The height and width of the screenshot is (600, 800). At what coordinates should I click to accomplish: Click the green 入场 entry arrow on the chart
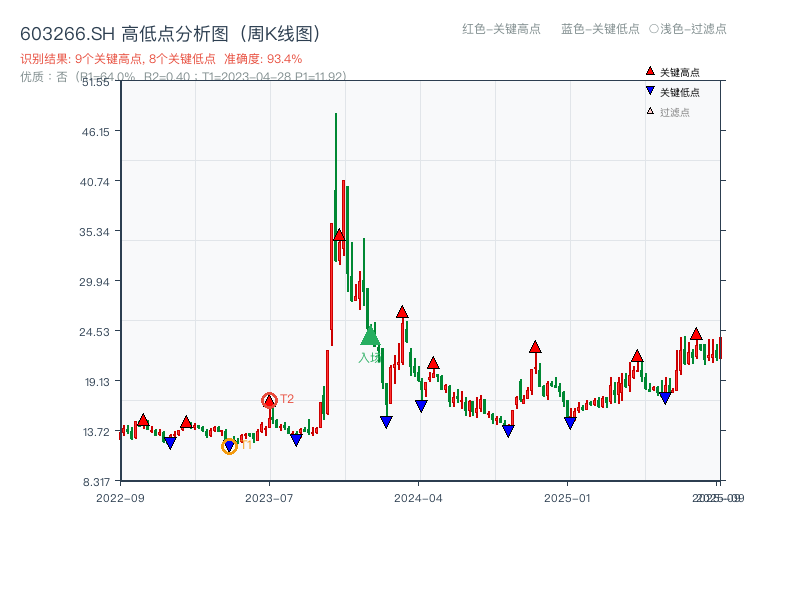[x=371, y=334]
